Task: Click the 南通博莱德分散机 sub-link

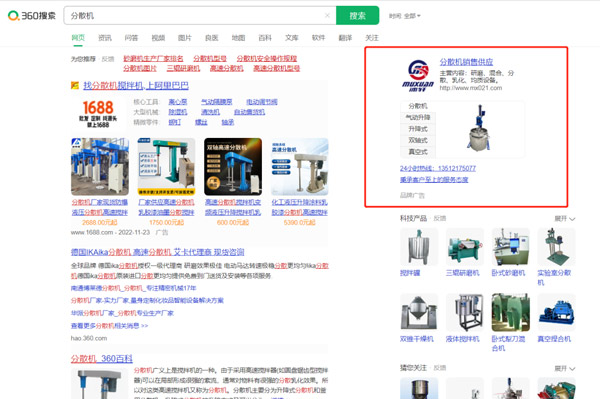Action: tap(134, 288)
